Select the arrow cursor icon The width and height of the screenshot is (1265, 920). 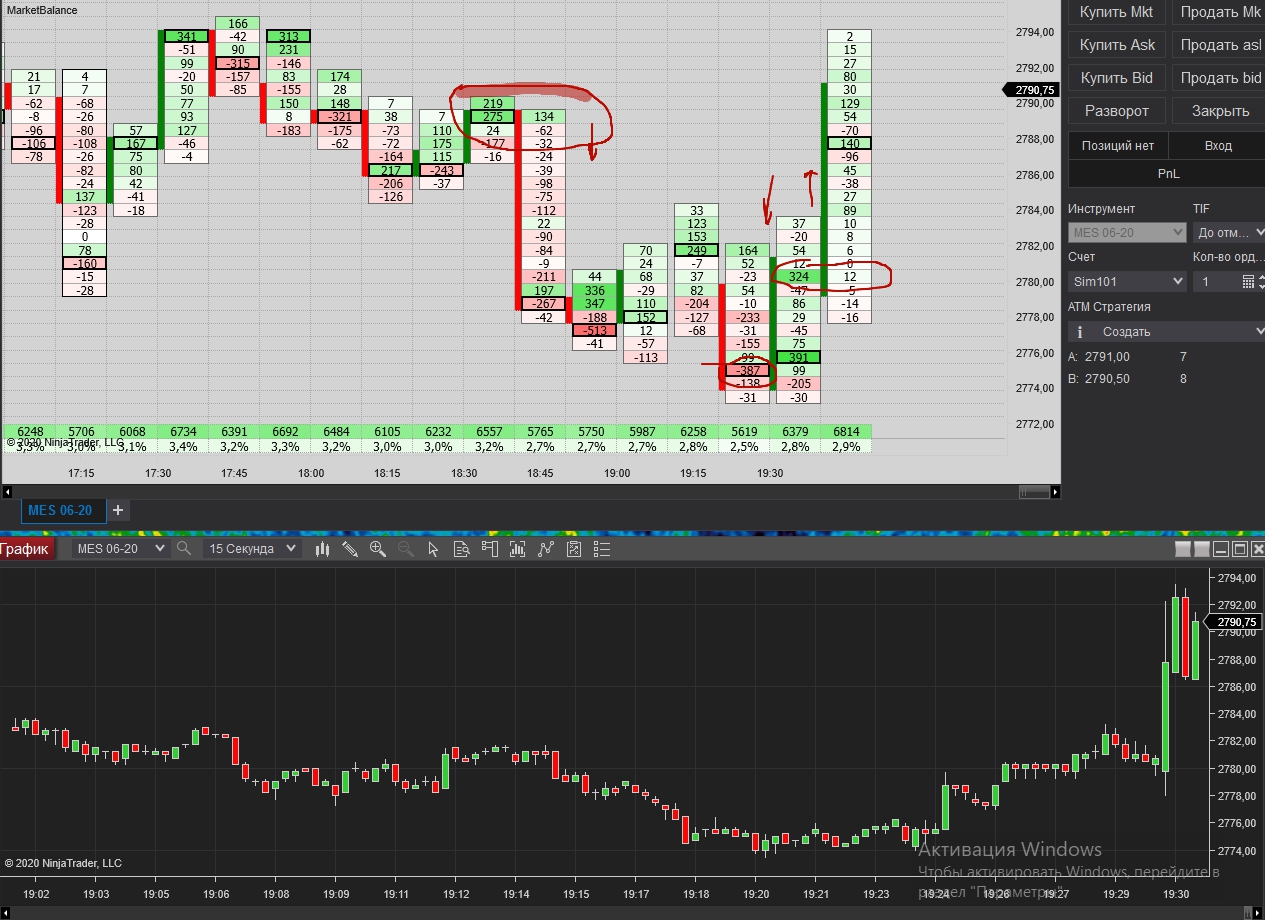click(433, 549)
